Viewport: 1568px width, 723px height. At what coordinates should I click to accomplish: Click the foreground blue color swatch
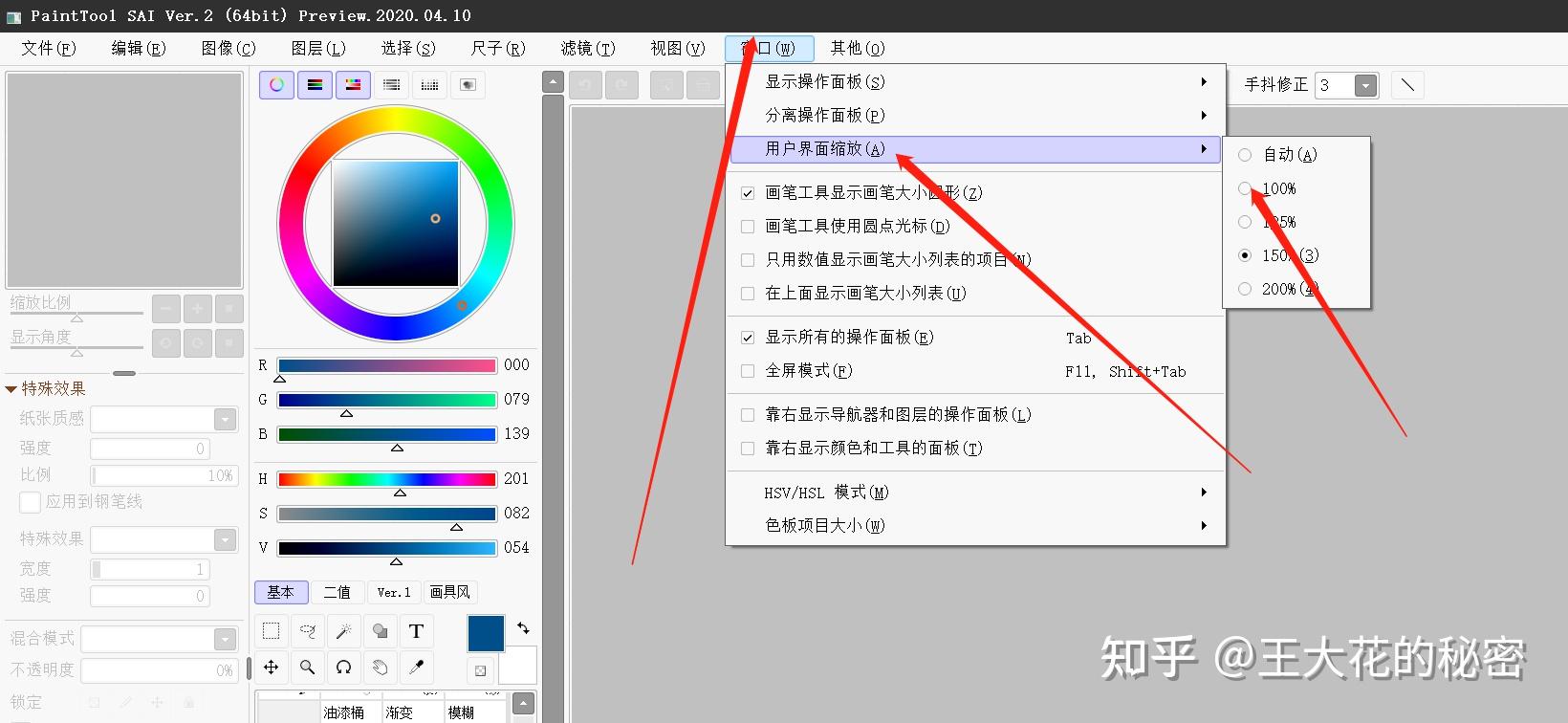click(486, 634)
